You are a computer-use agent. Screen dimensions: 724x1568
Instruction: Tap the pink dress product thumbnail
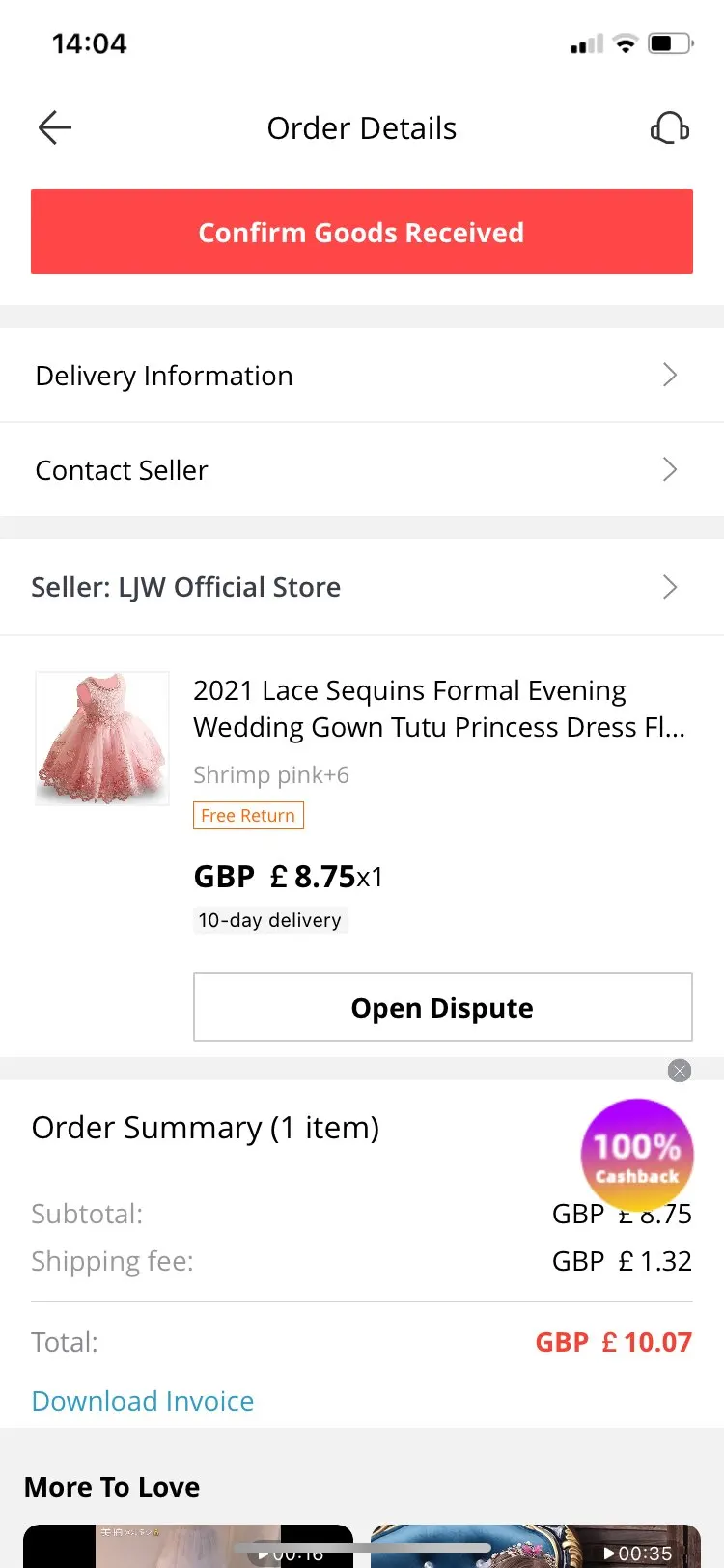click(x=102, y=739)
